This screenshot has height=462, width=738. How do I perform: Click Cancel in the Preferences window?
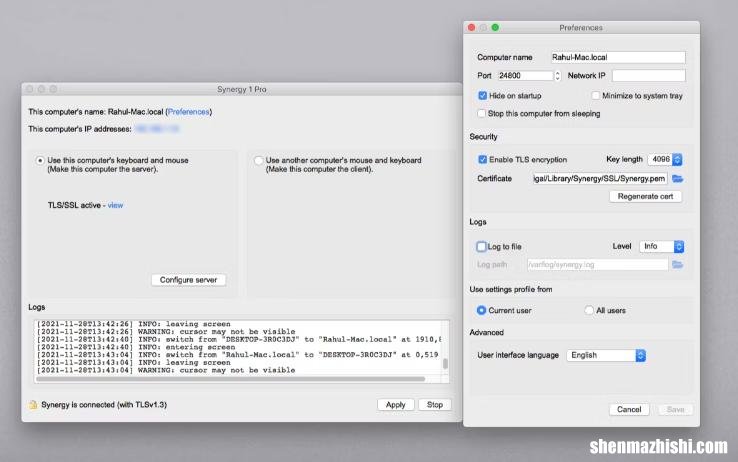click(629, 409)
